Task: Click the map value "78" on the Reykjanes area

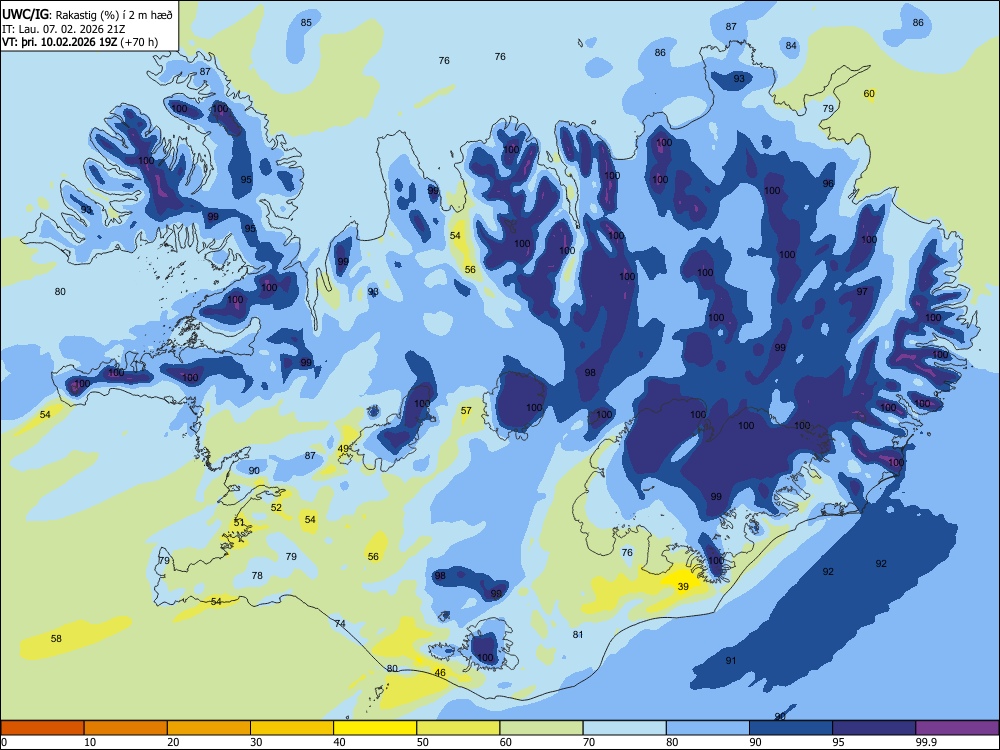Action: (x=257, y=575)
